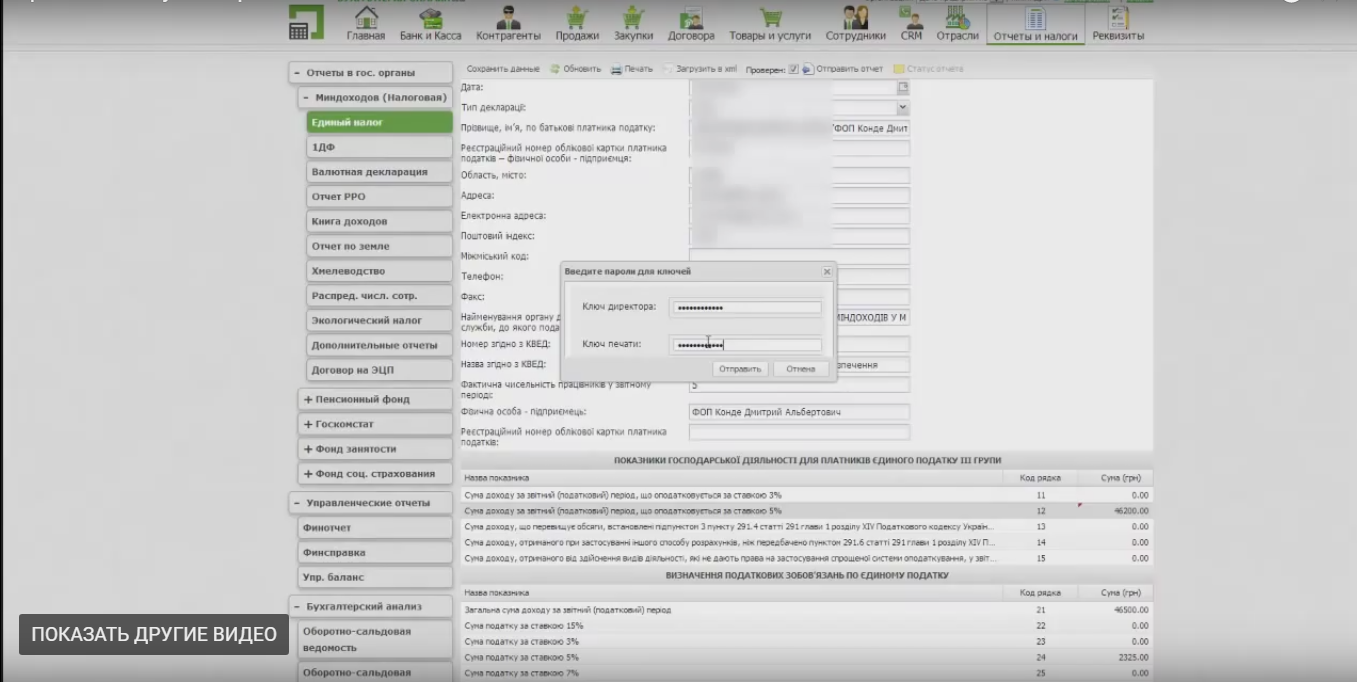Open the Продажи section
Viewport: 1357px width, 682px height.
point(577,24)
